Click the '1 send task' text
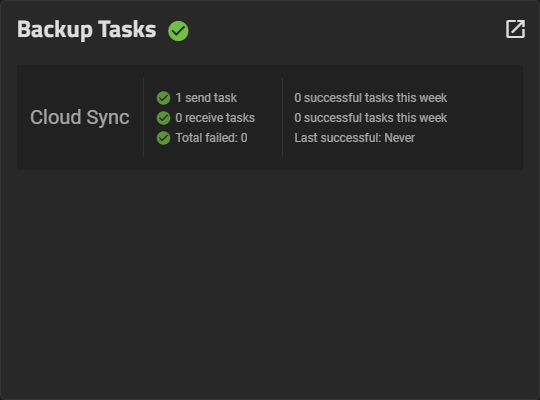This screenshot has height=400, width=540. tap(206, 98)
